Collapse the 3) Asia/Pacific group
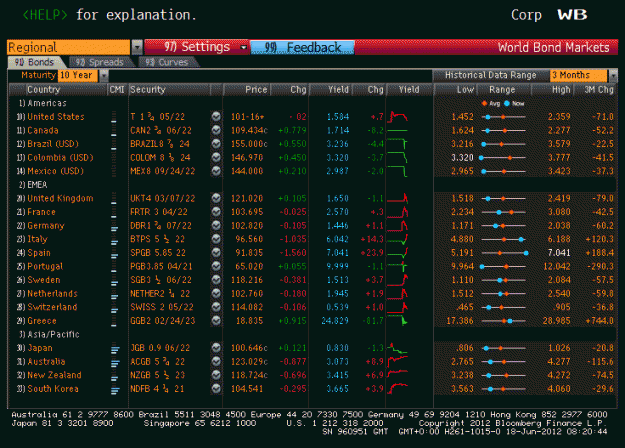The width and height of the screenshot is (625, 448). 49,334
